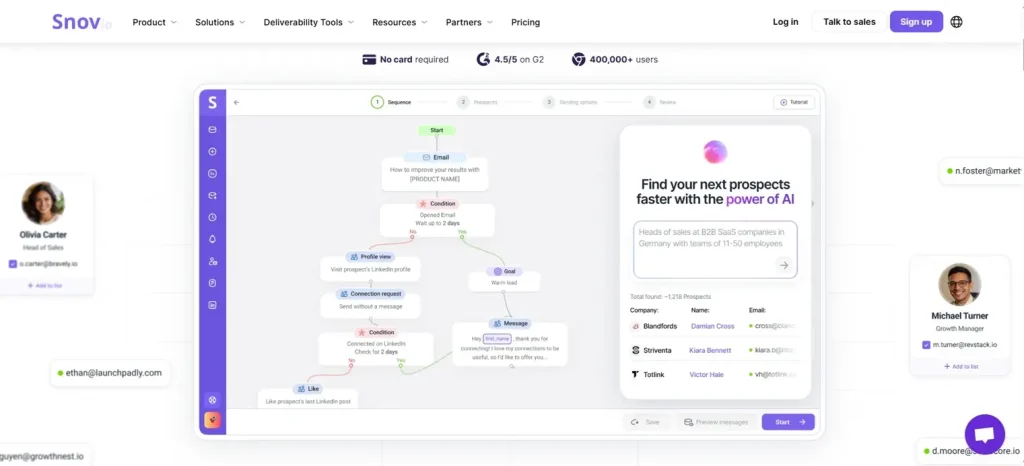
Task: Click the G2 rating logo
Action: click(483, 59)
